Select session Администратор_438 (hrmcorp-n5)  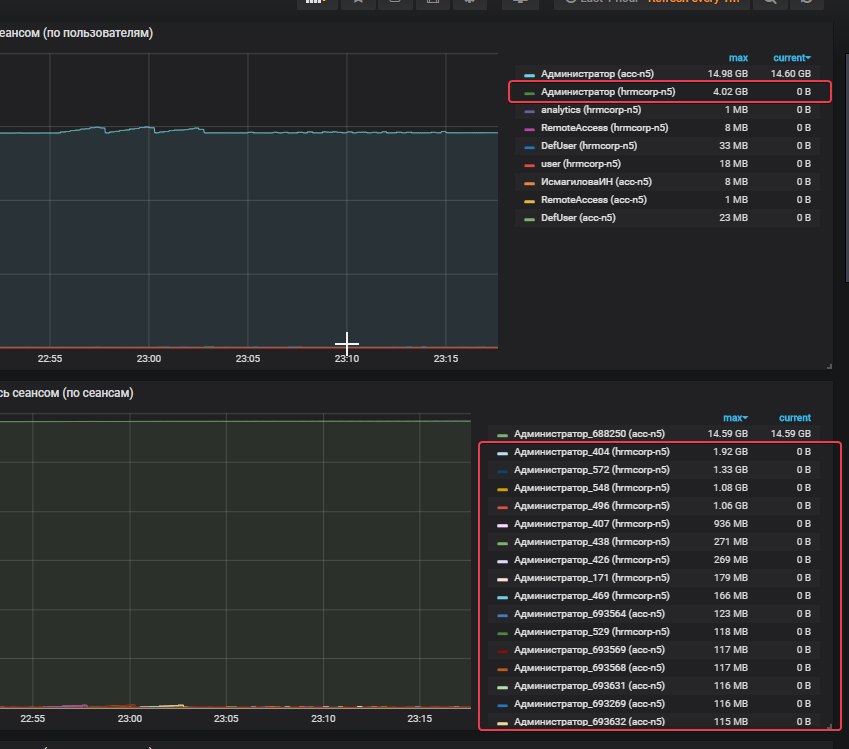(x=591, y=542)
